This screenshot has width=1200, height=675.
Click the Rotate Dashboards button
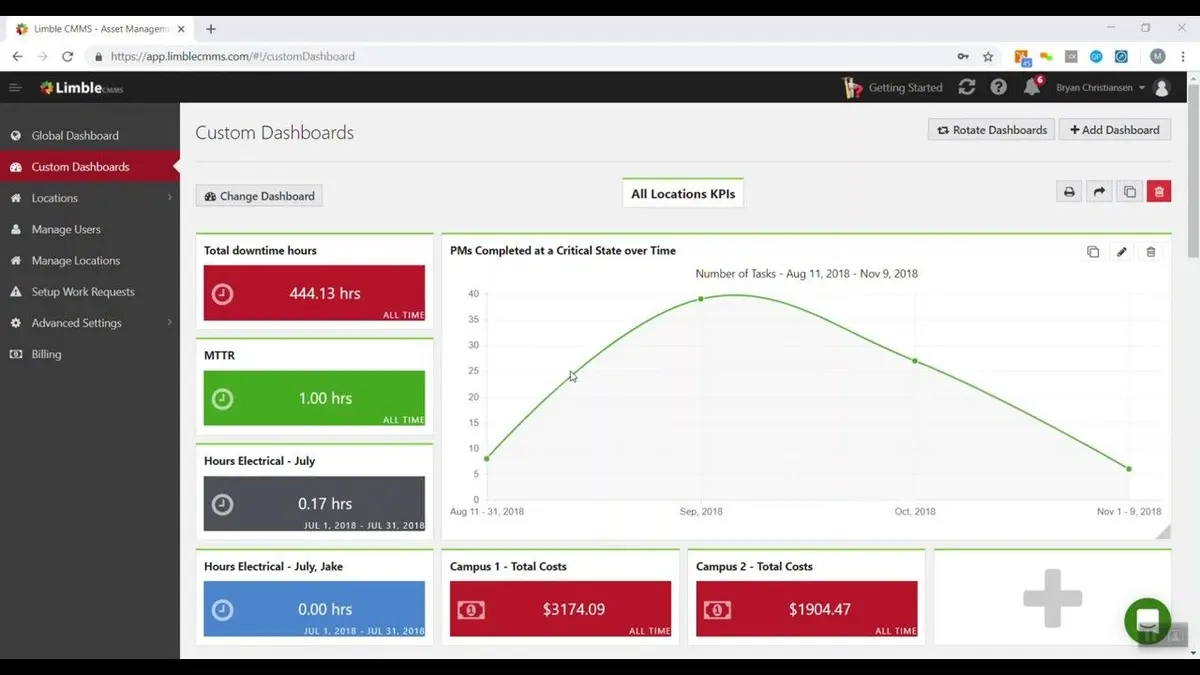point(991,130)
